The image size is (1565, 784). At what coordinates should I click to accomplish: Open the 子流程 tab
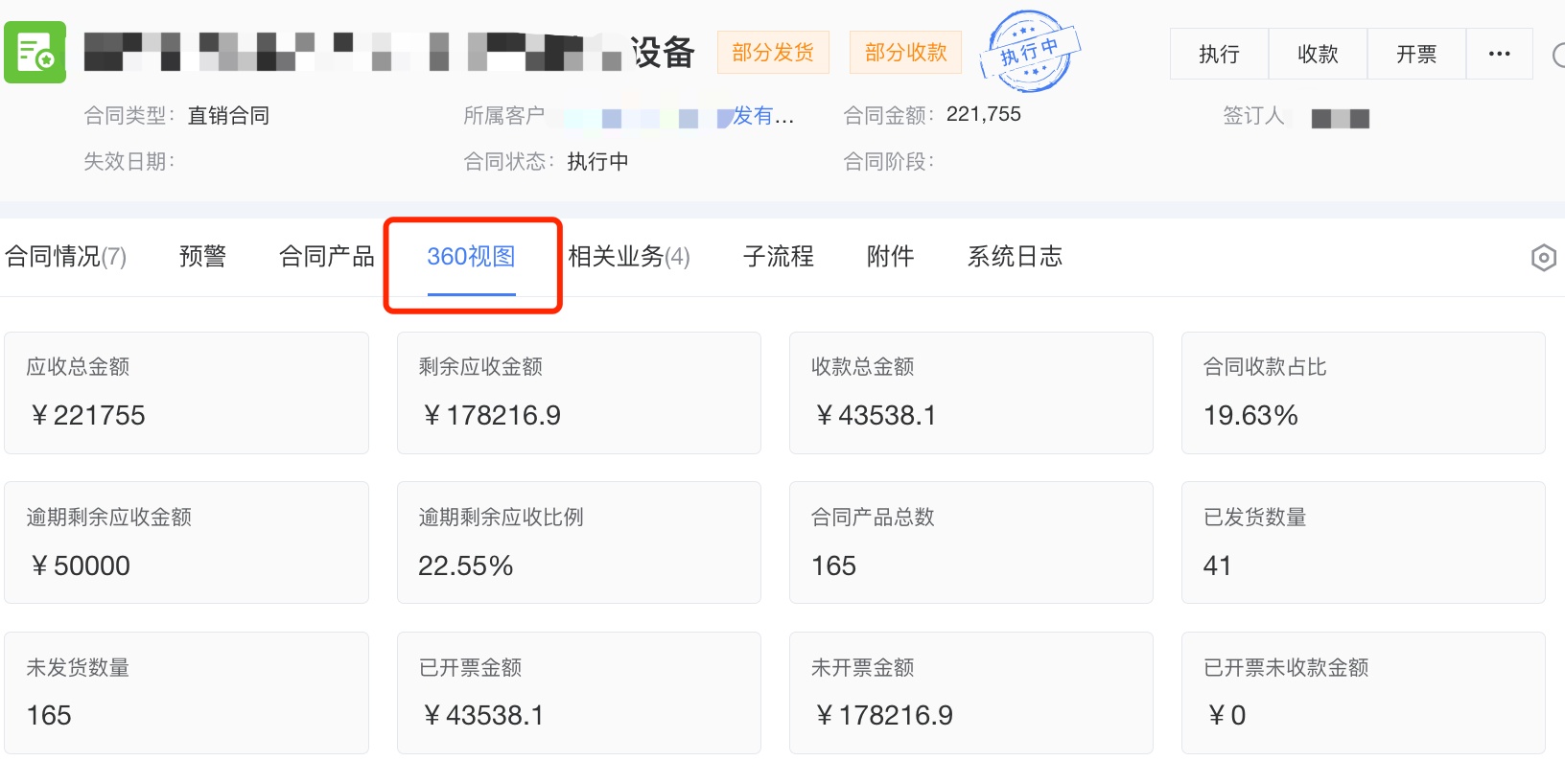point(778,257)
